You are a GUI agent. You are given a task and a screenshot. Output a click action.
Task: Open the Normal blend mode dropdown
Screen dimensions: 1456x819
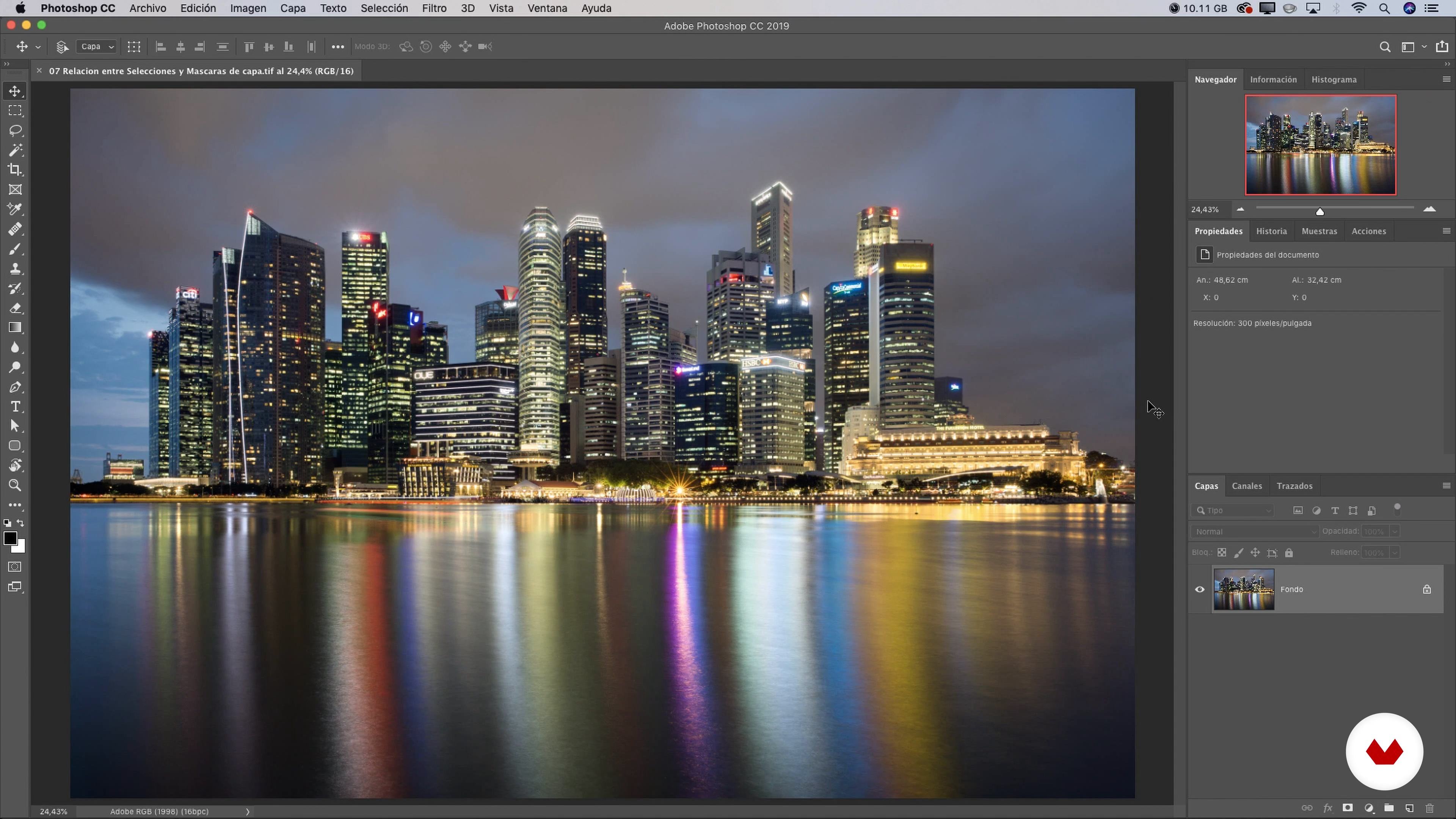(x=1254, y=531)
